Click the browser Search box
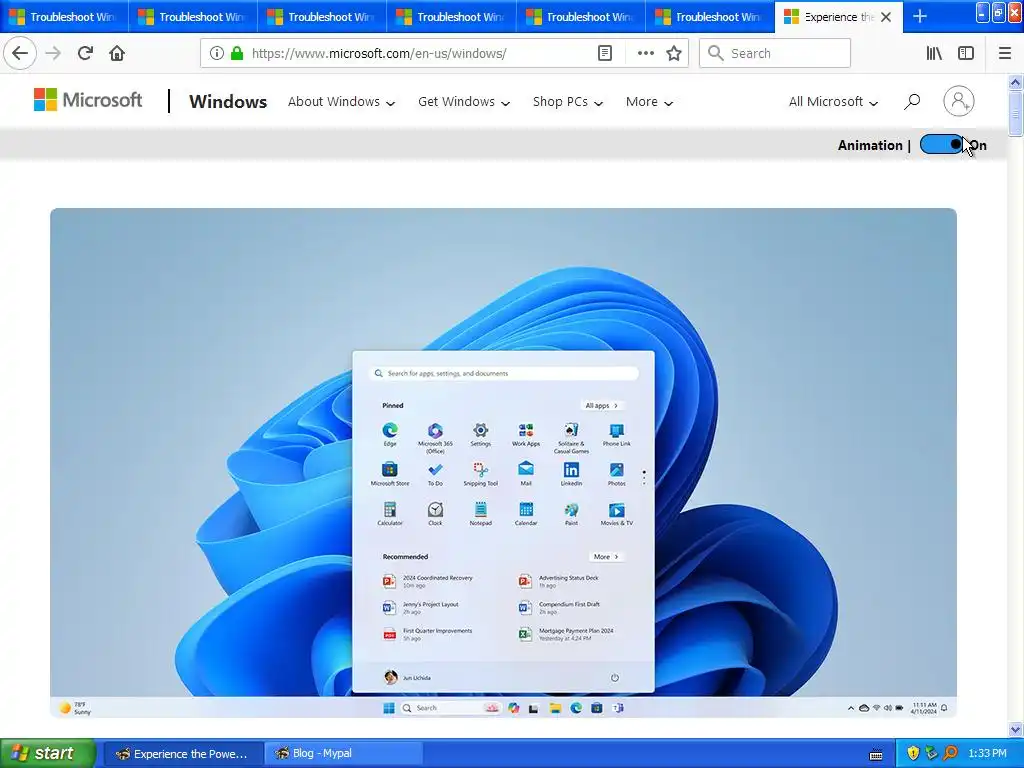 click(775, 54)
